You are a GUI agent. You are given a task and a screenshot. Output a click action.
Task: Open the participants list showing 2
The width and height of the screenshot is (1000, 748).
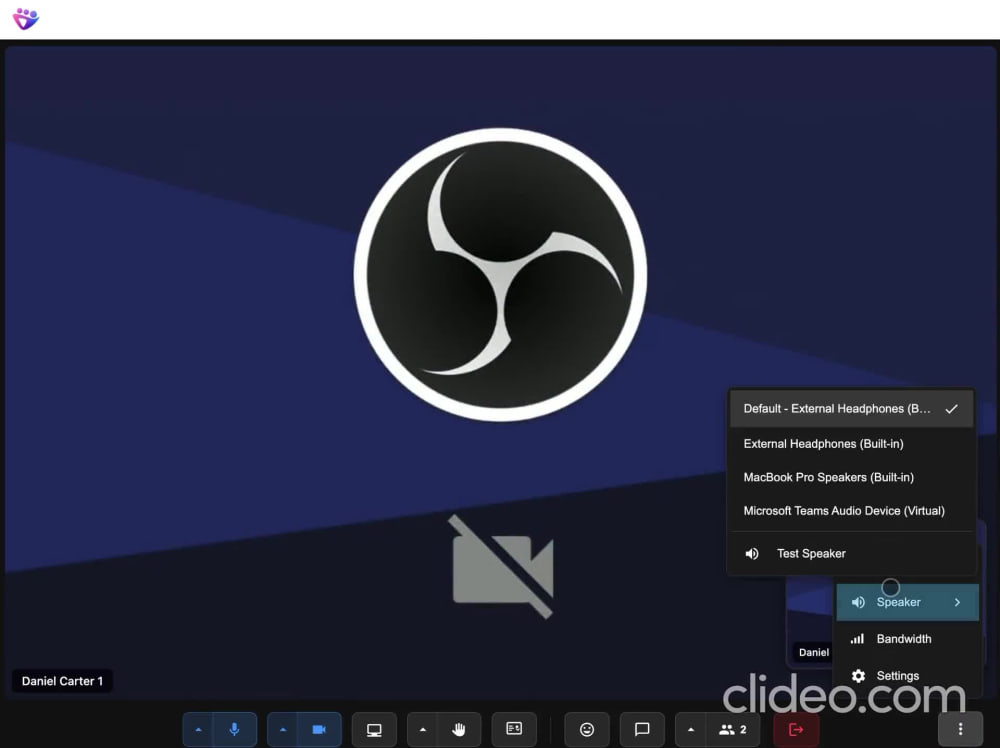pyautogui.click(x=733, y=730)
